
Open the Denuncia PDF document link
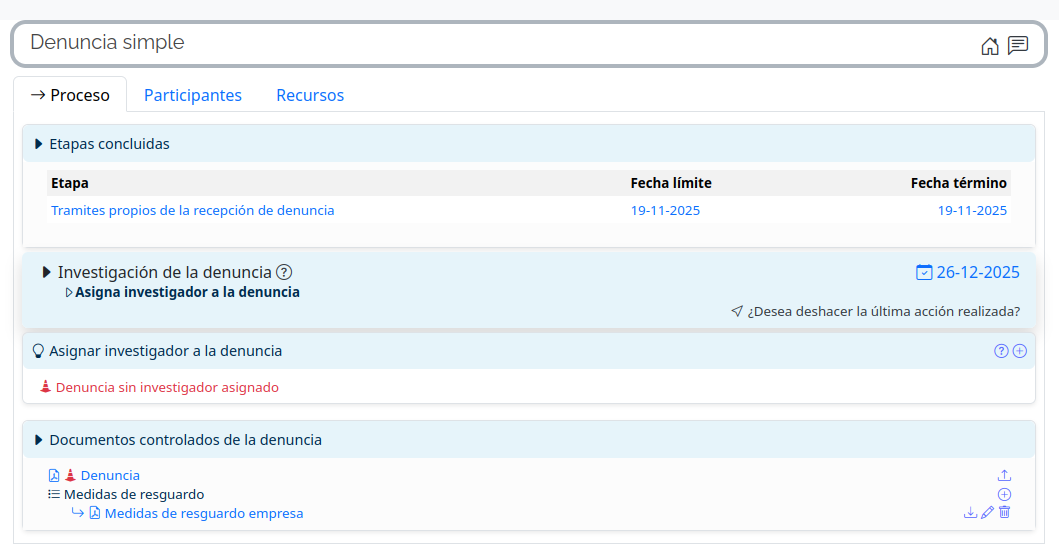[110, 476]
